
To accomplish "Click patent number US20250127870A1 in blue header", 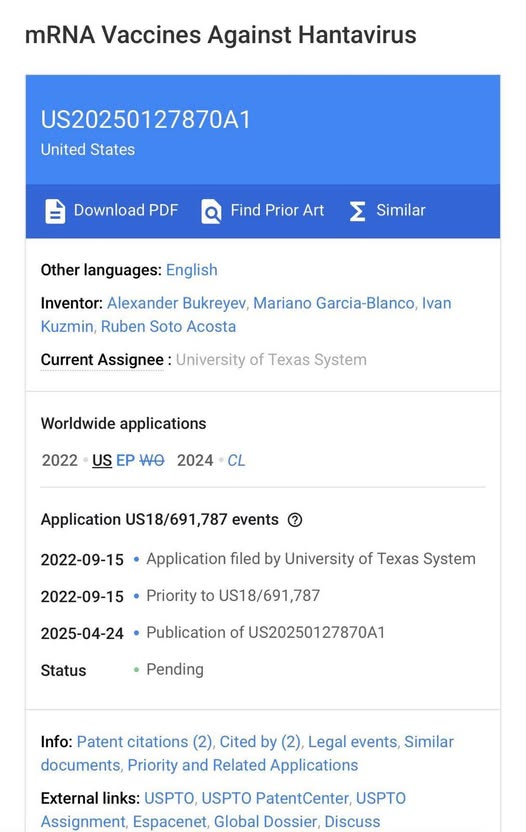I will [x=145, y=119].
